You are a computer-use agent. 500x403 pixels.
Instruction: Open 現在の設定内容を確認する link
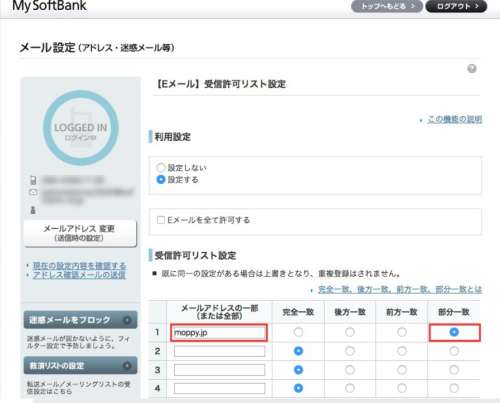(79, 266)
